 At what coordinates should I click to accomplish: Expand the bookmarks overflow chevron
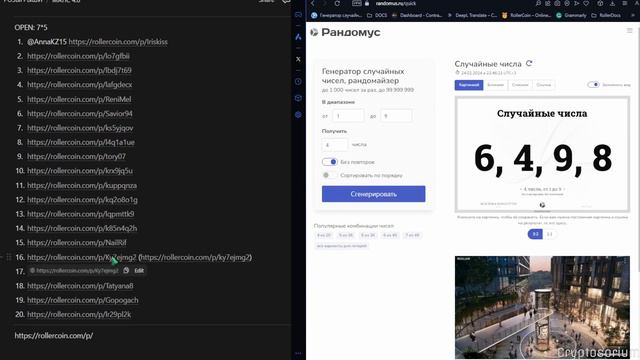click(x=633, y=15)
